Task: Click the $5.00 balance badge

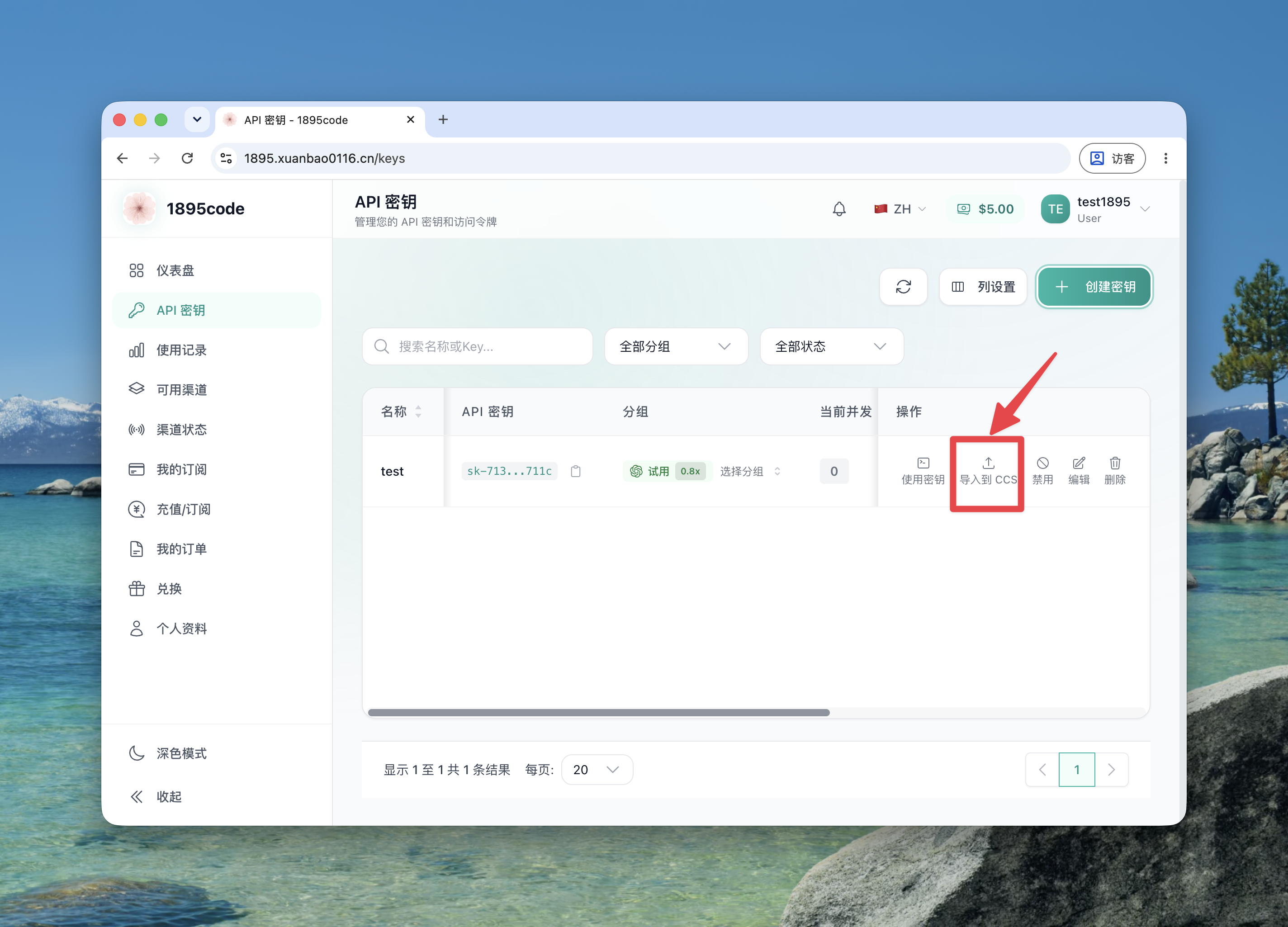Action: pyautogui.click(x=985, y=209)
